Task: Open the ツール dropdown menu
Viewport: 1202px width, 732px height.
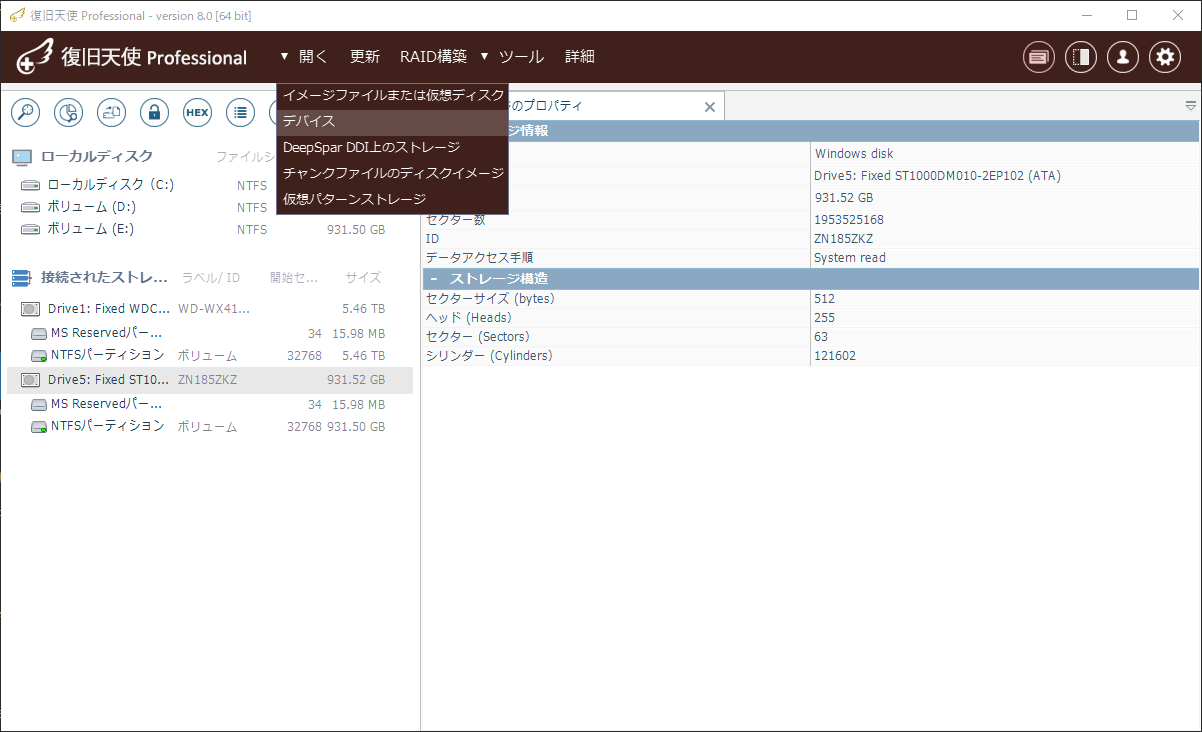Action: pyautogui.click(x=513, y=57)
